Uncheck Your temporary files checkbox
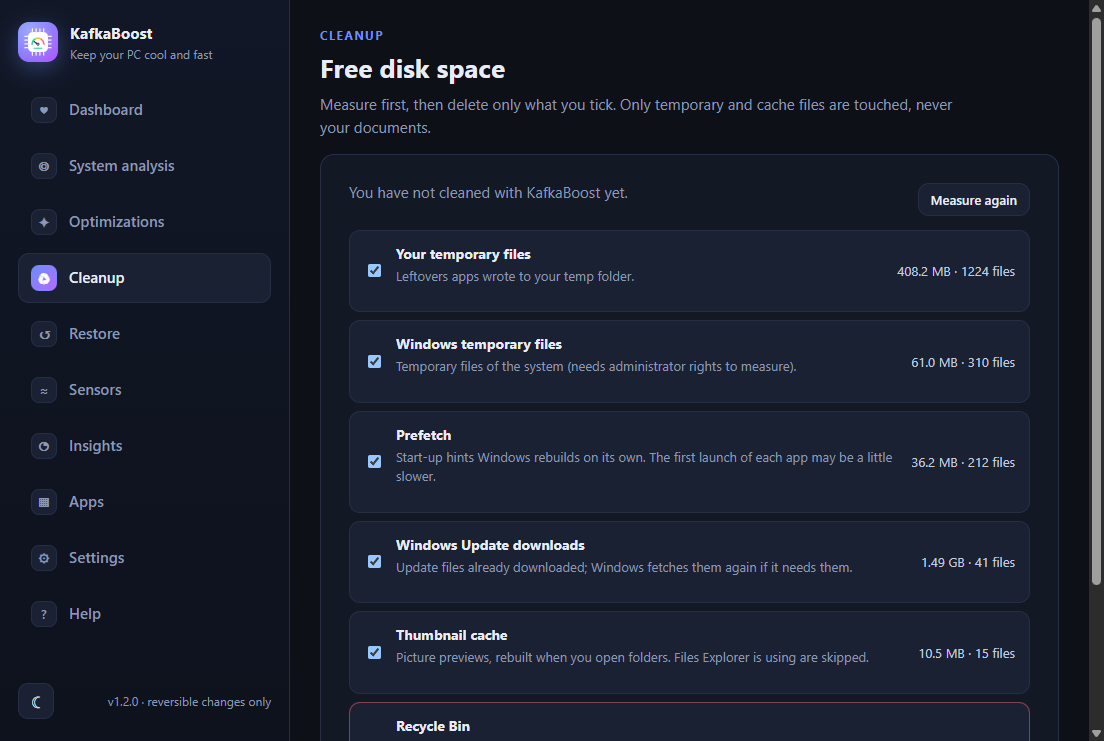 coord(375,270)
